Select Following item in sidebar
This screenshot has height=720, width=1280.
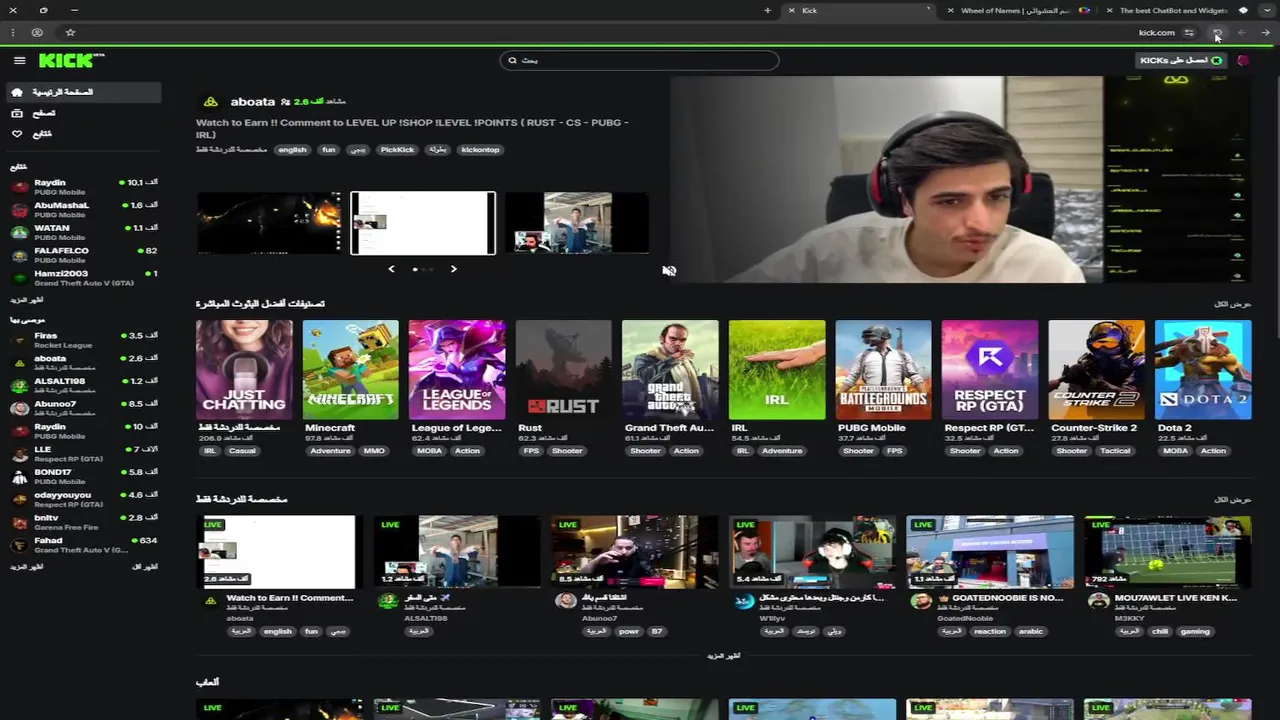(x=83, y=134)
